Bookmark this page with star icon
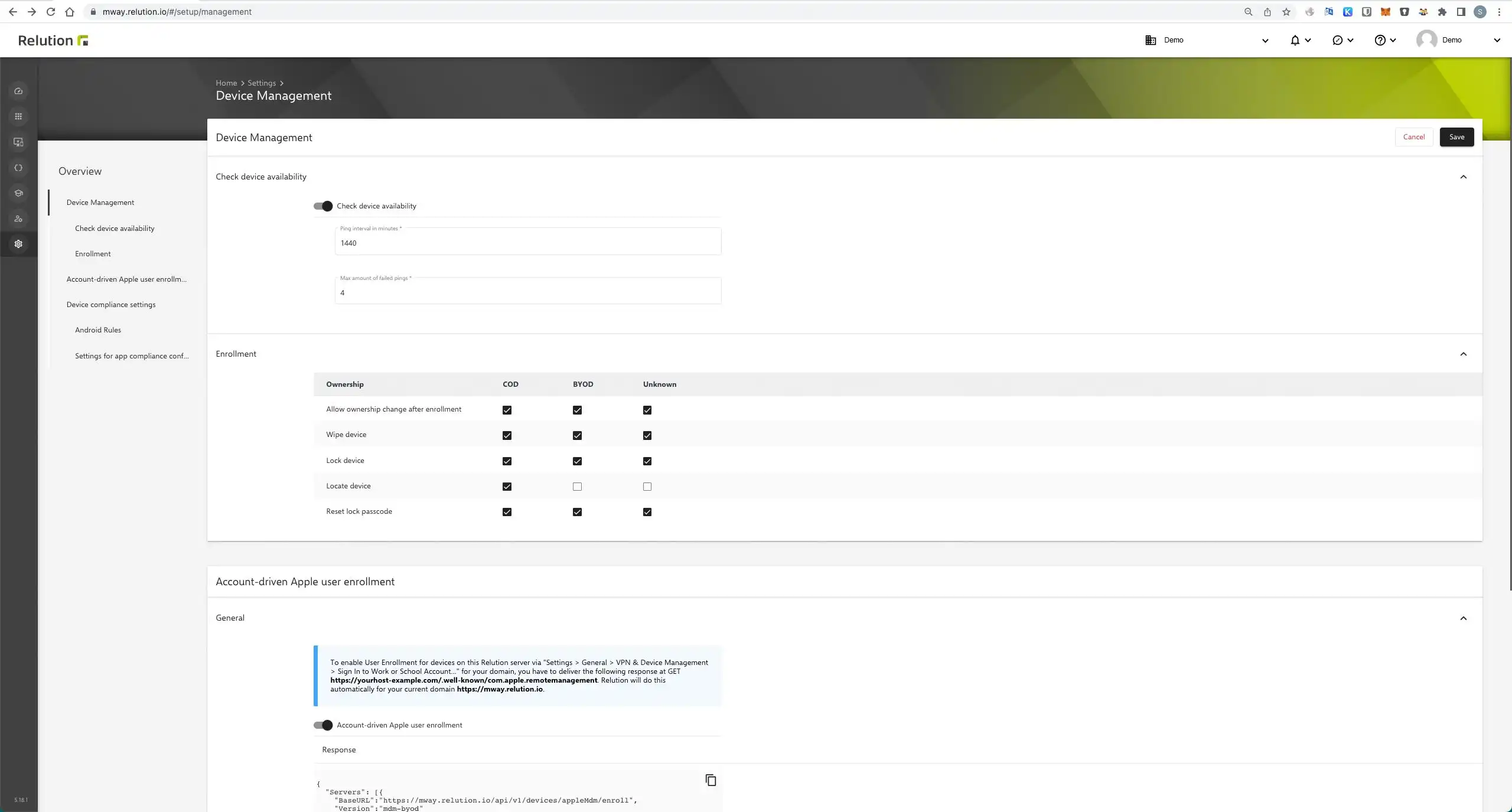 (1286, 12)
